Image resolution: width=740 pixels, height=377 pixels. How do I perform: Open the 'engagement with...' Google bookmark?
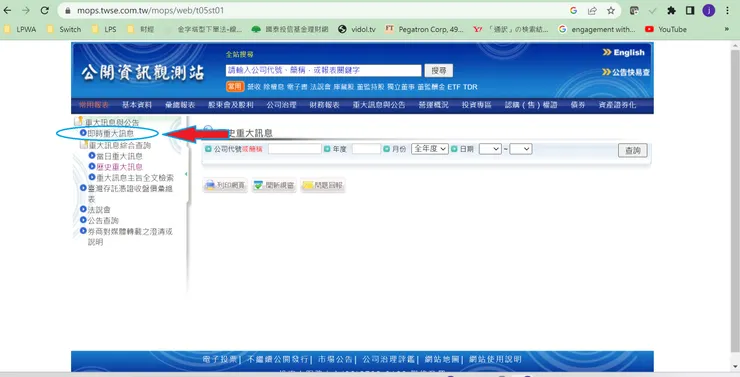click(x=597, y=29)
